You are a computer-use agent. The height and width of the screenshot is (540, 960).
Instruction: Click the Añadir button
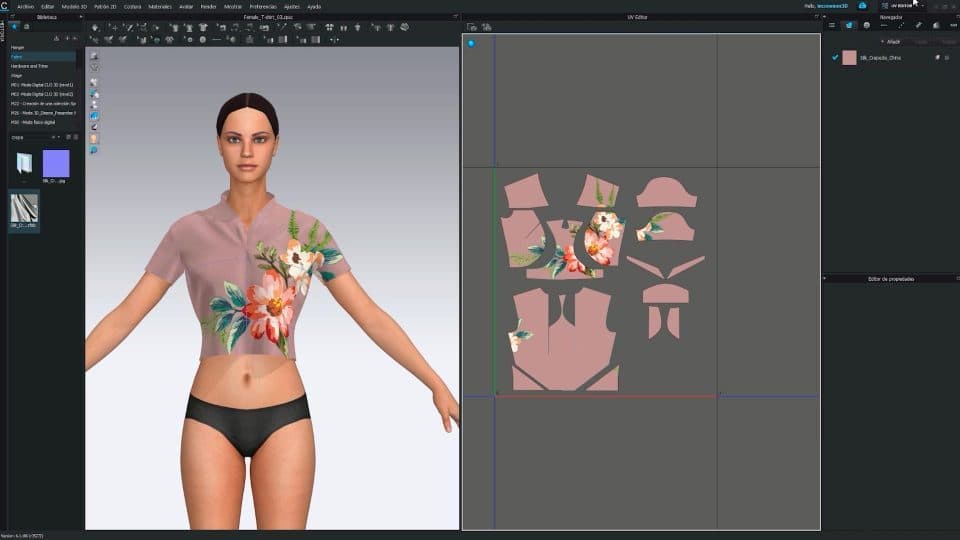pos(892,42)
